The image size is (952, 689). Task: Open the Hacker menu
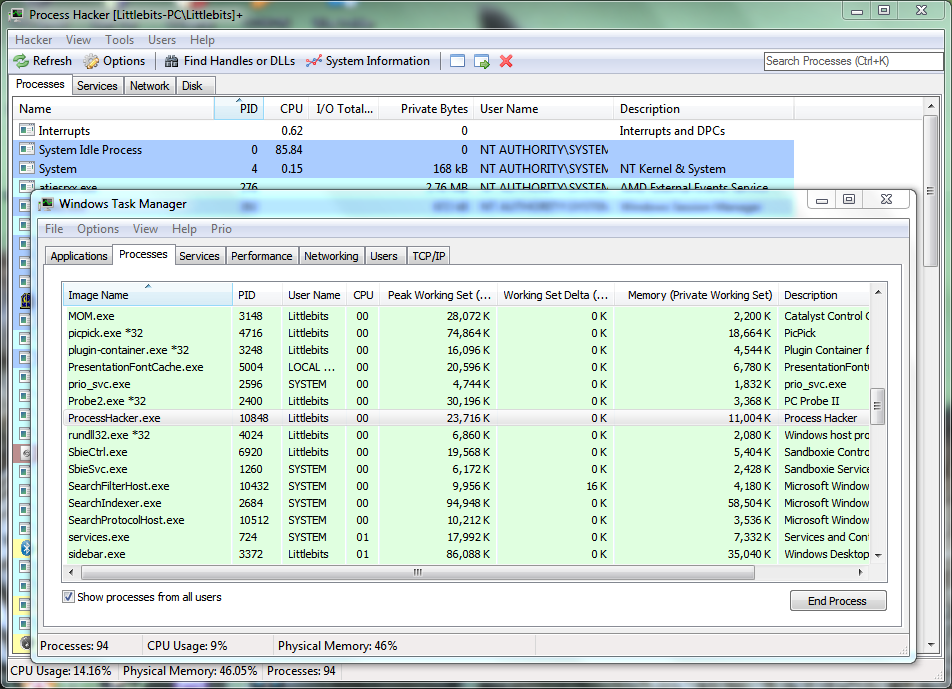click(33, 40)
